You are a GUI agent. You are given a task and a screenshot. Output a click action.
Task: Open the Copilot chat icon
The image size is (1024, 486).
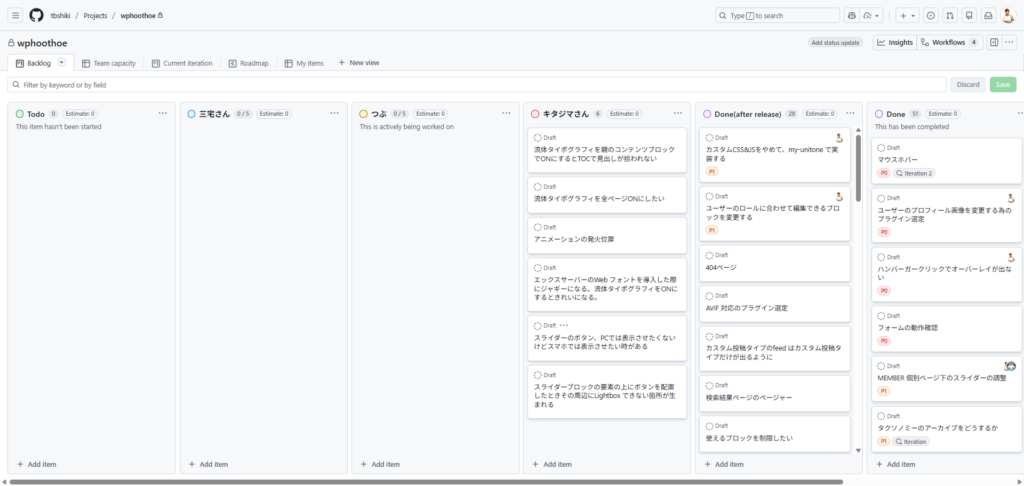coord(852,15)
